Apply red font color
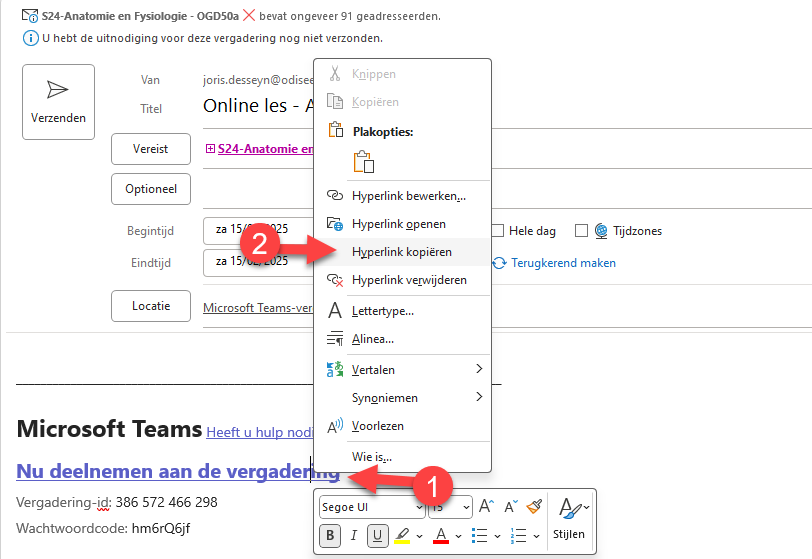This screenshot has width=812, height=559. tap(441, 536)
